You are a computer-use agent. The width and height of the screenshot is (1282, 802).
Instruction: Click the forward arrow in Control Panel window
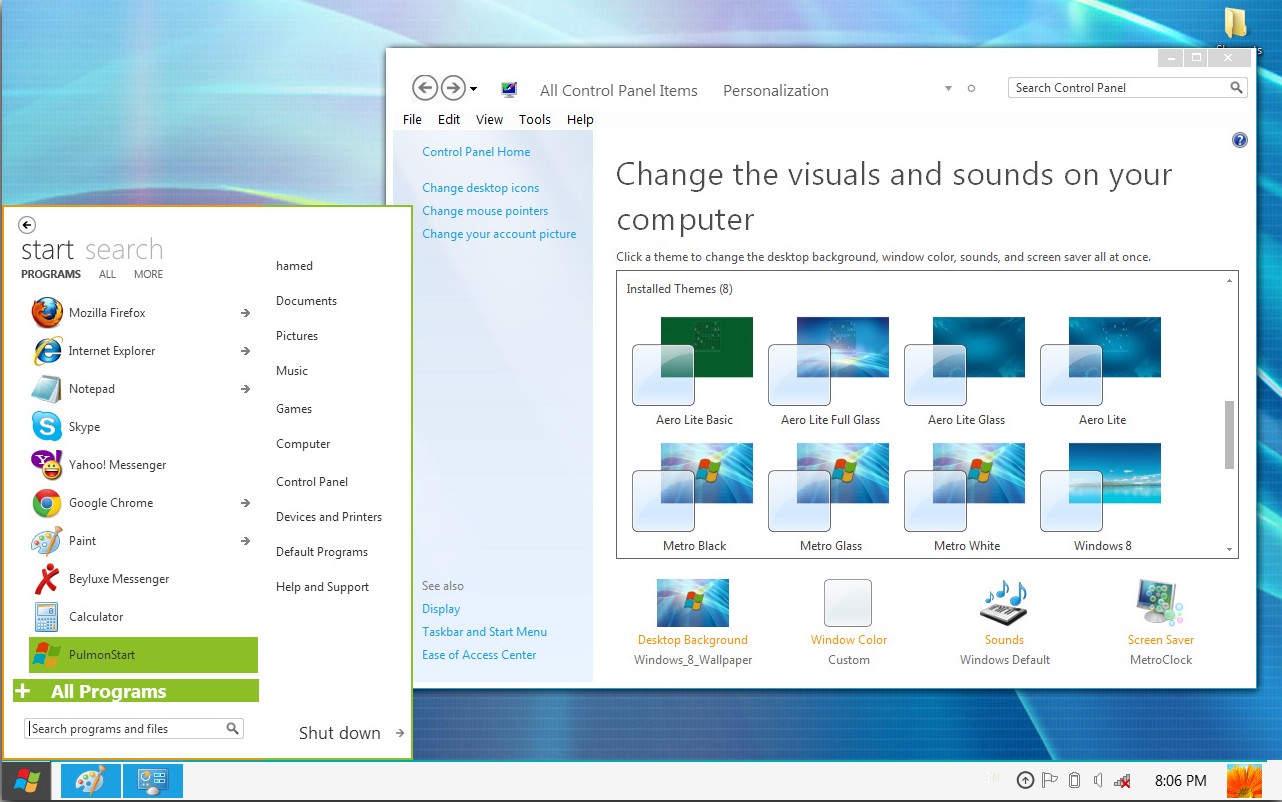point(453,88)
